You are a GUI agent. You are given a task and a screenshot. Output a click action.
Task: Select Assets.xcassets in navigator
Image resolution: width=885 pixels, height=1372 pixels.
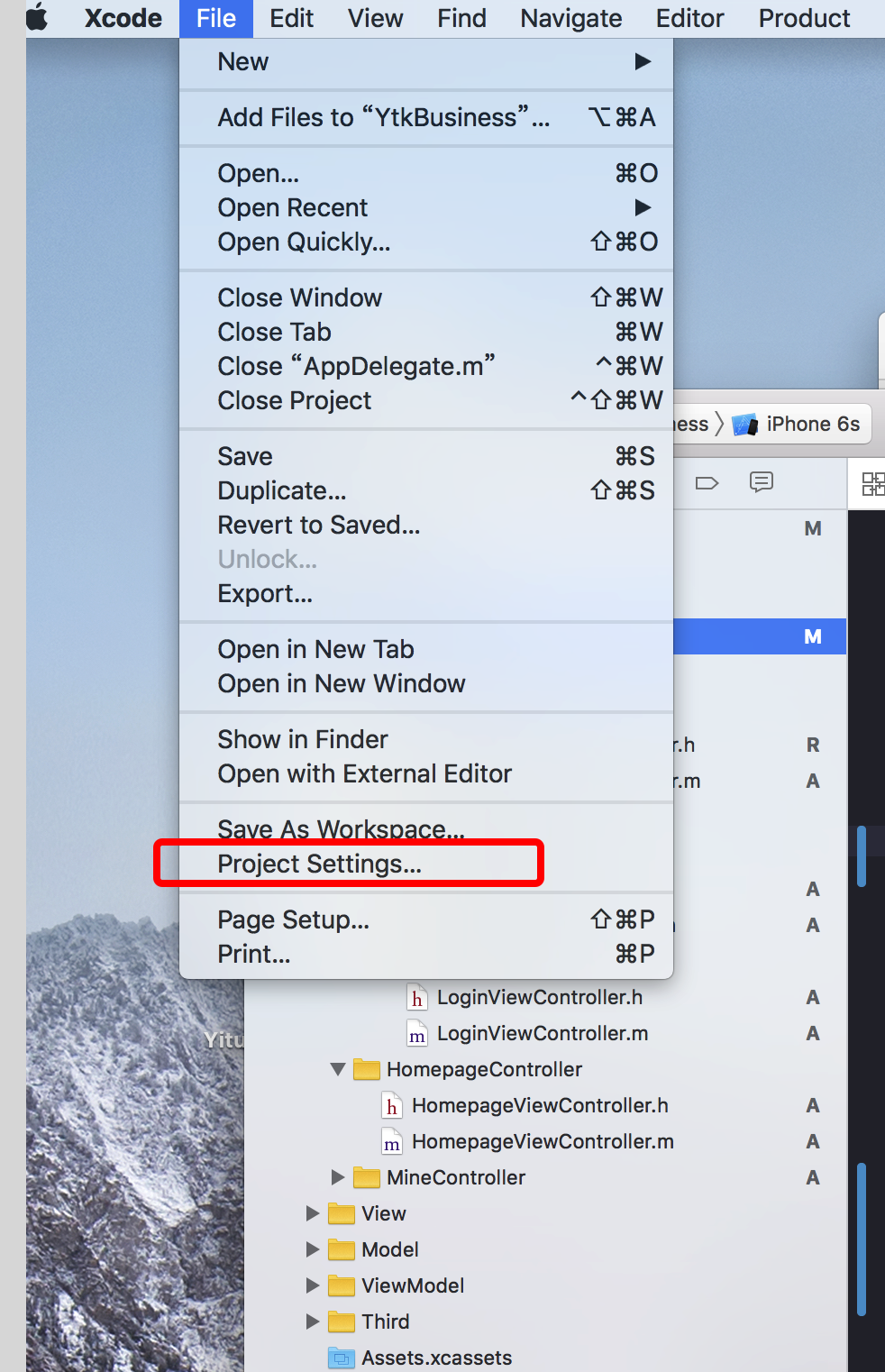pyautogui.click(x=436, y=1358)
